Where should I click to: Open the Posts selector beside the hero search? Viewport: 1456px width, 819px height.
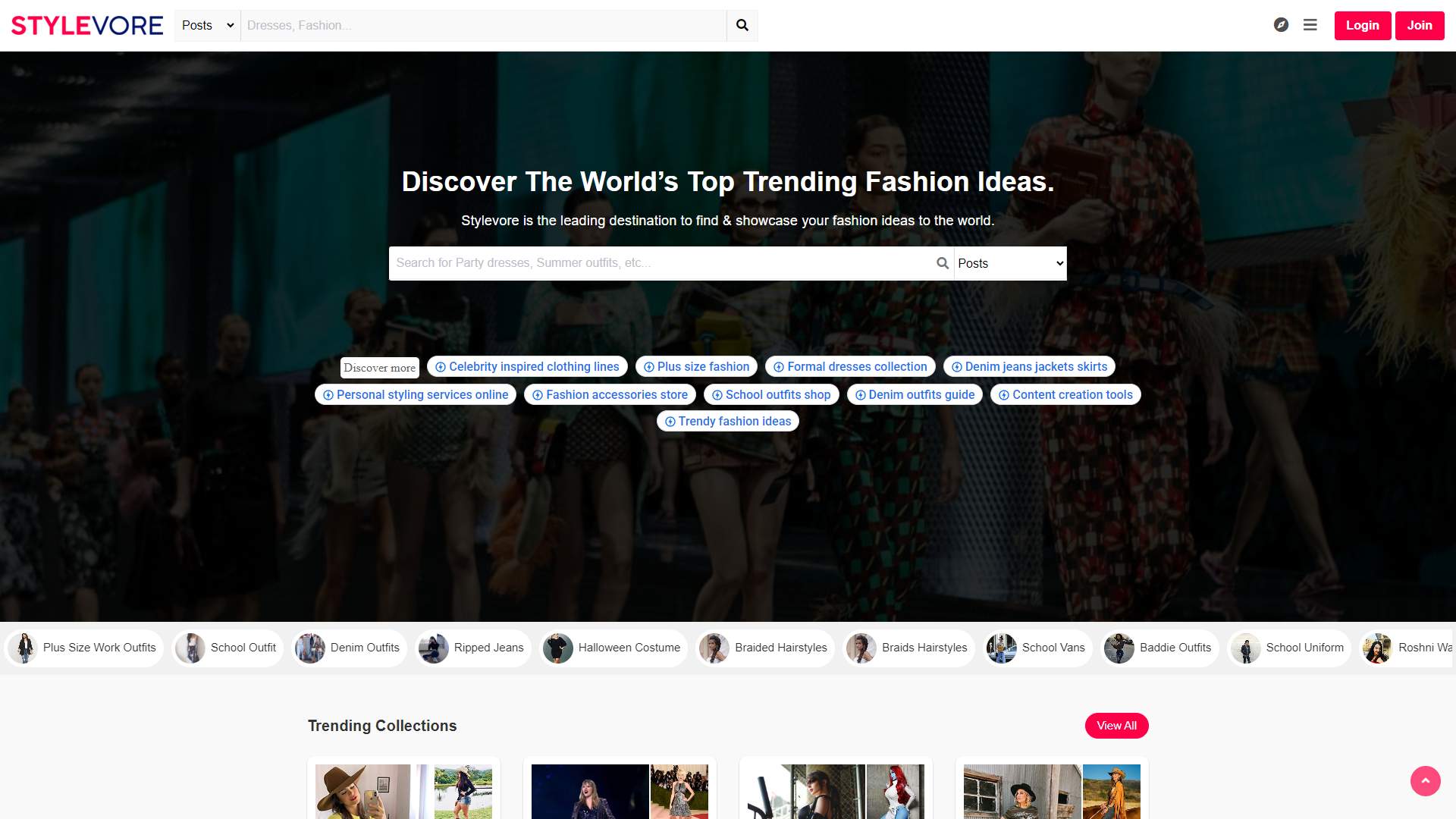1009,263
